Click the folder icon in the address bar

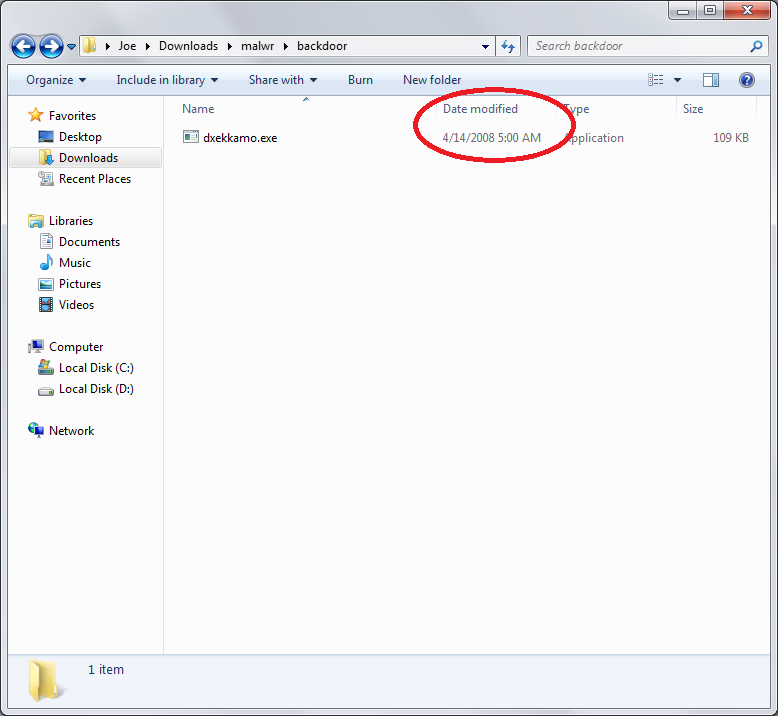tap(89, 46)
